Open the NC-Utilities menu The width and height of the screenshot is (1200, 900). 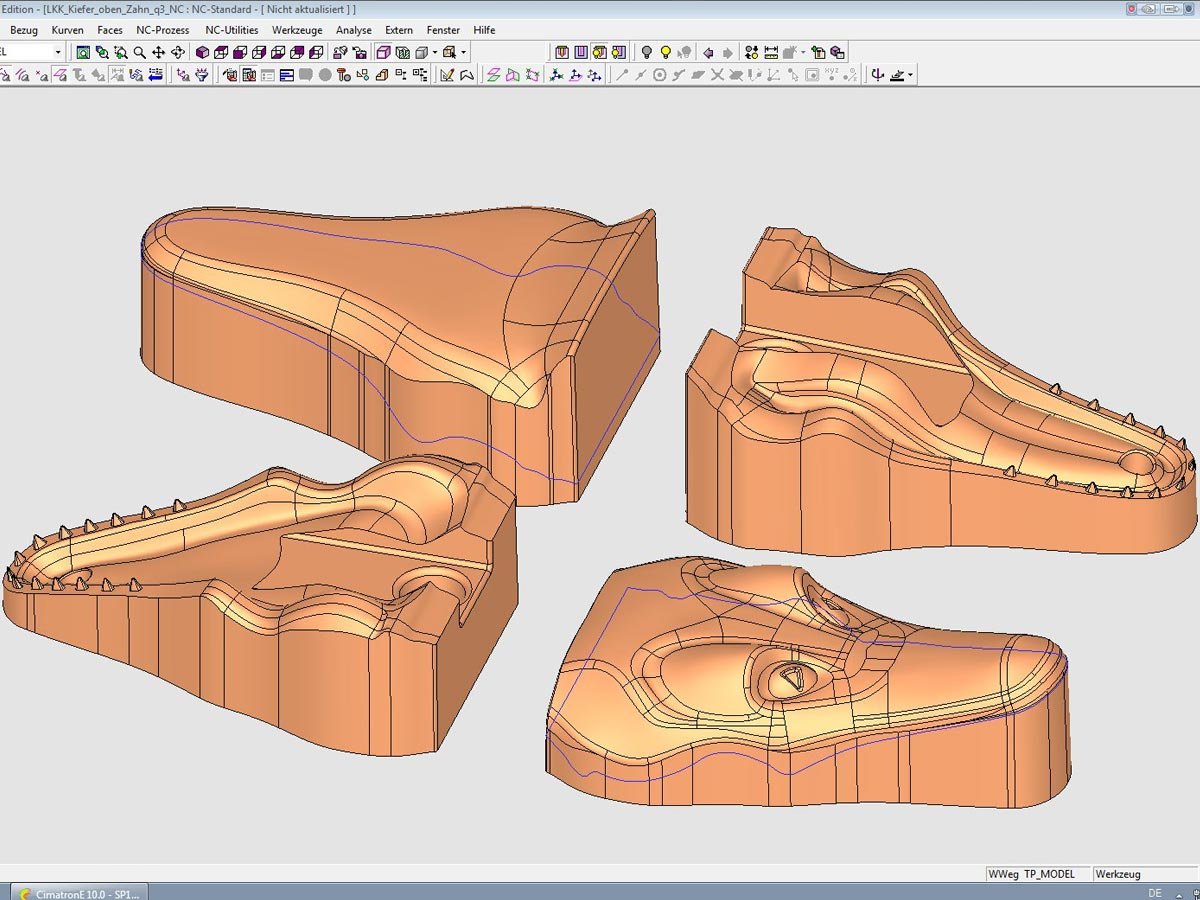coord(232,30)
